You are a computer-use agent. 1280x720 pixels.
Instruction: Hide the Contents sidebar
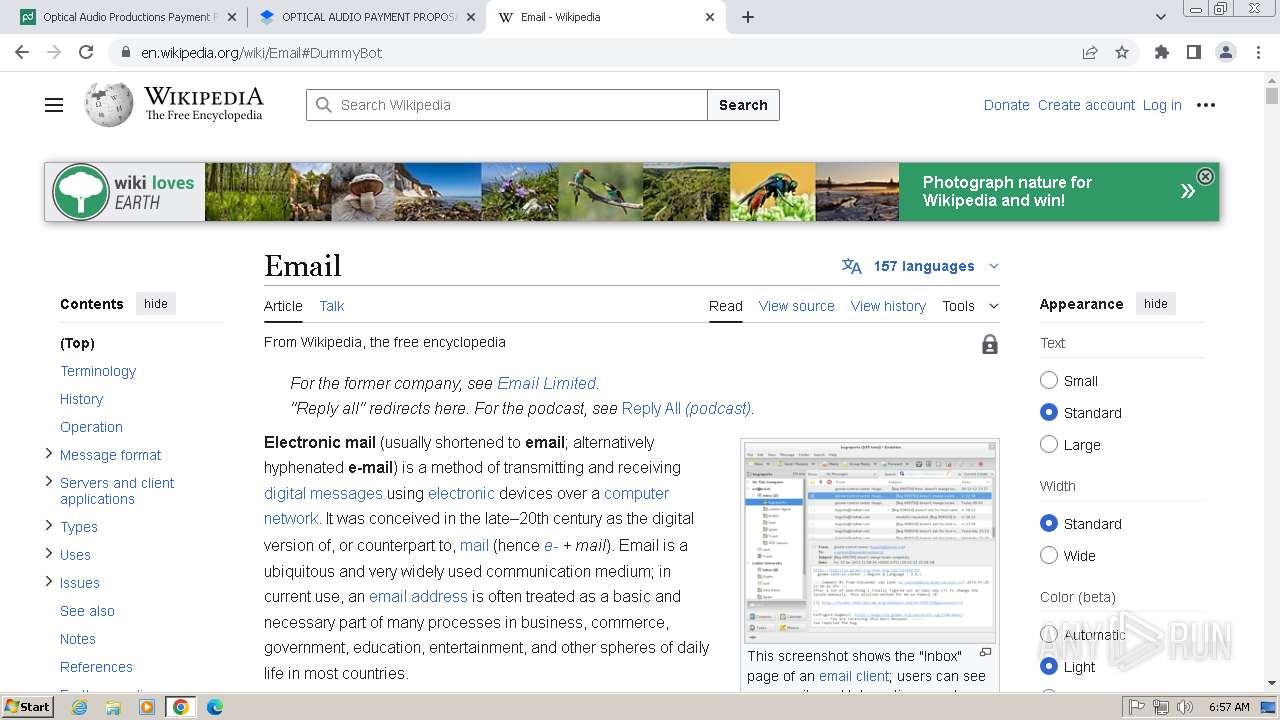point(156,304)
